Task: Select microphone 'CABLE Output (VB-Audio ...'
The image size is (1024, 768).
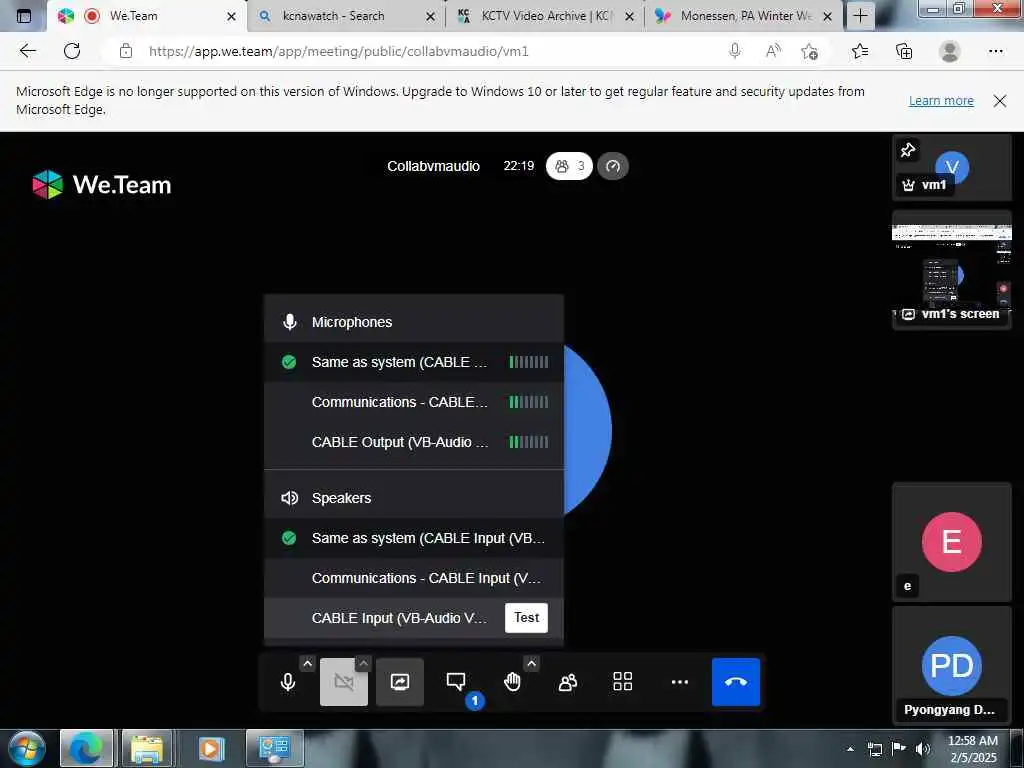Action: tap(414, 442)
